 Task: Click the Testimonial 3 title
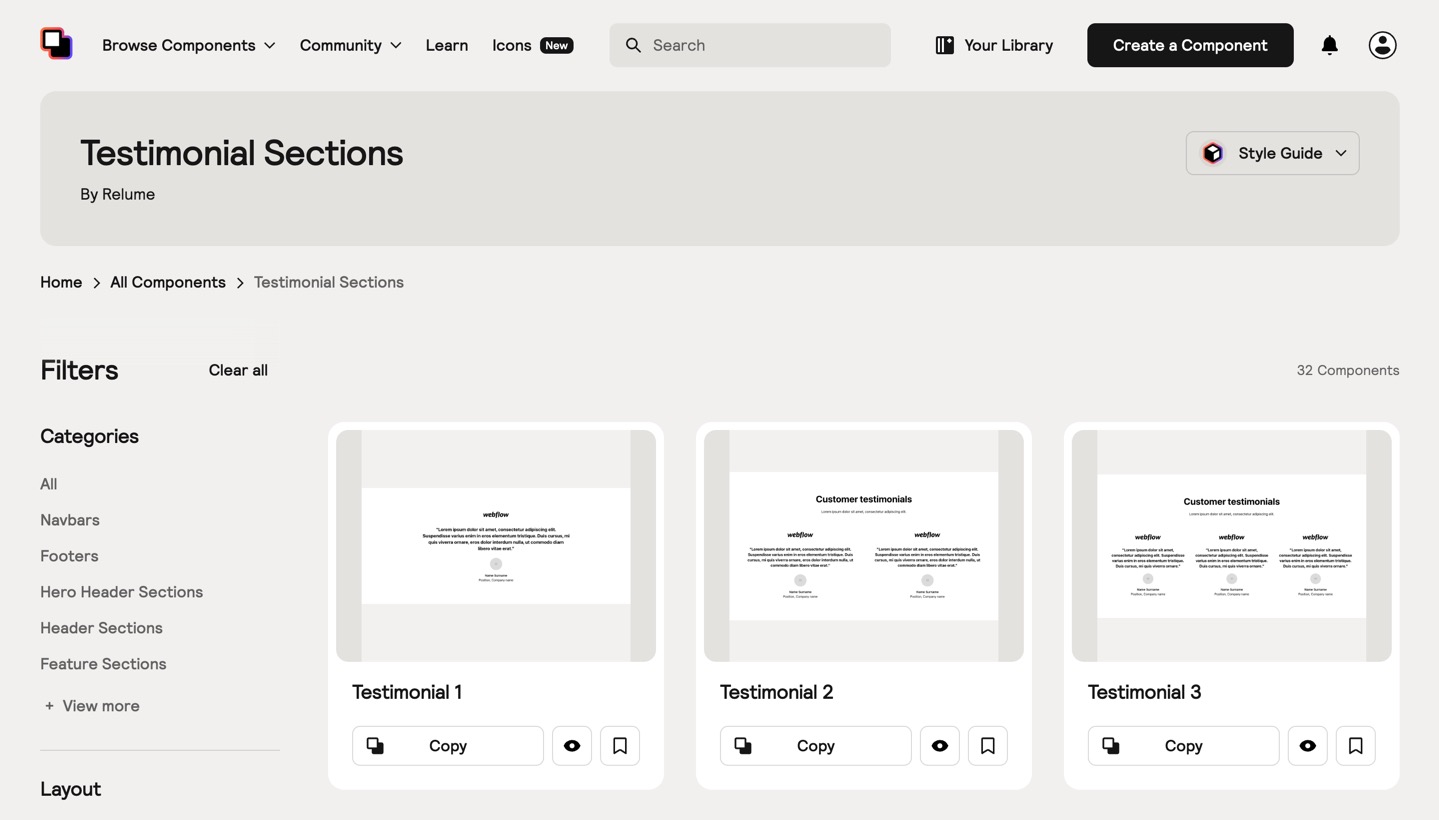(x=1145, y=692)
